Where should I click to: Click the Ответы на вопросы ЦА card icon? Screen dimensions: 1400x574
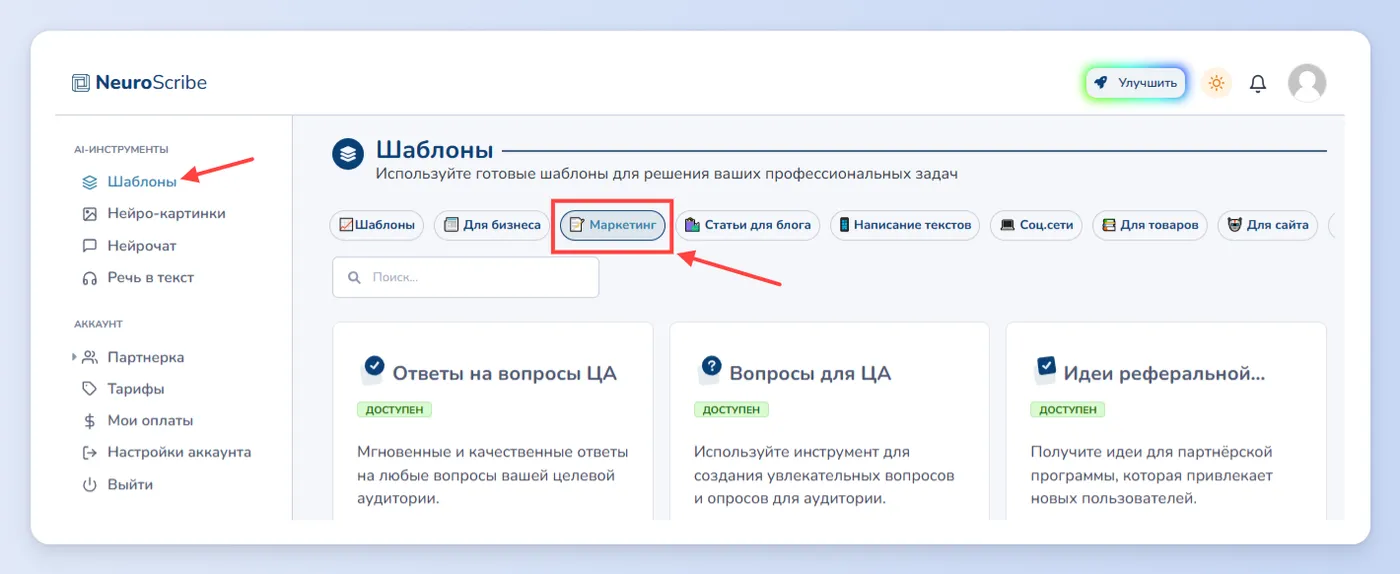(371, 370)
